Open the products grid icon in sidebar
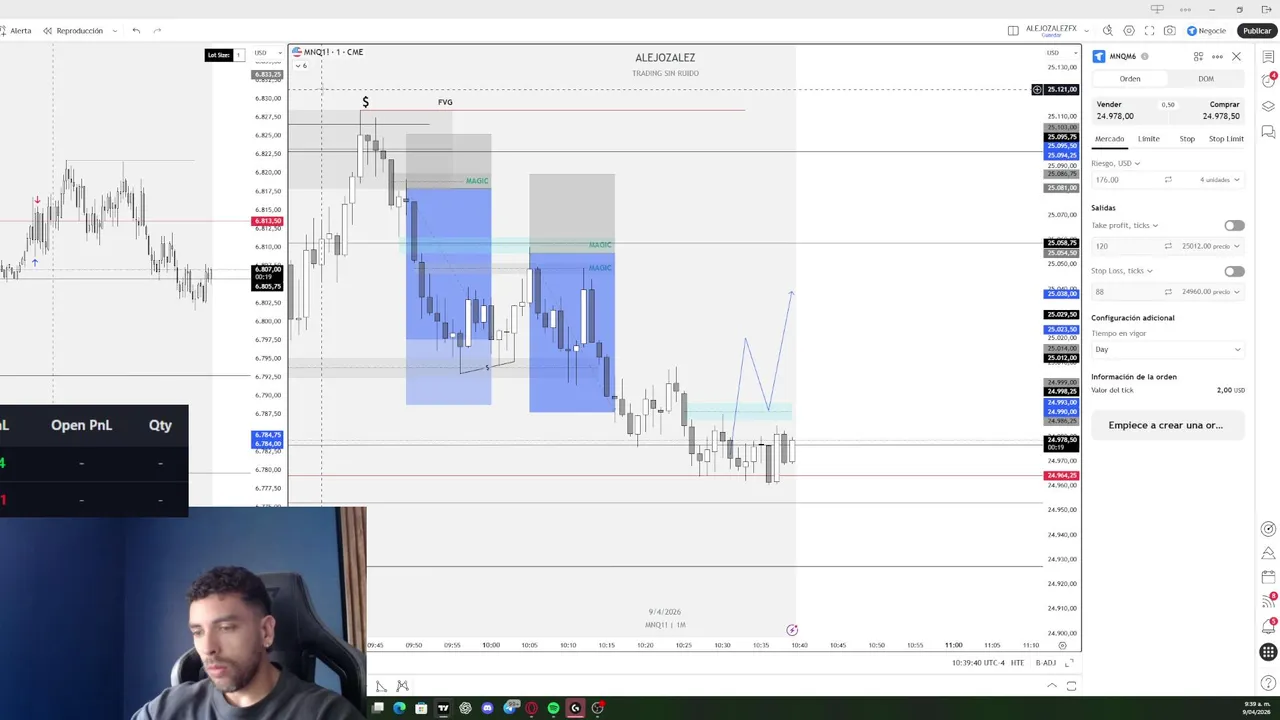 (x=1268, y=652)
